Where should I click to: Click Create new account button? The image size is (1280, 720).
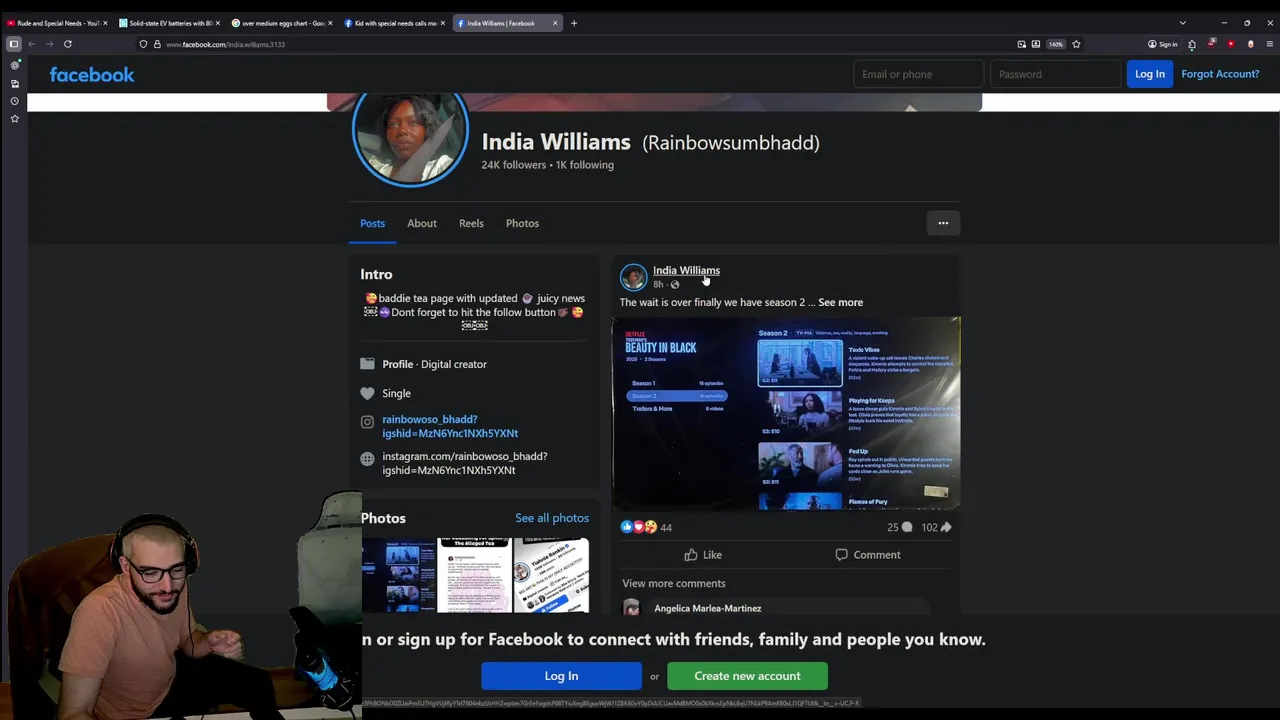coord(747,676)
